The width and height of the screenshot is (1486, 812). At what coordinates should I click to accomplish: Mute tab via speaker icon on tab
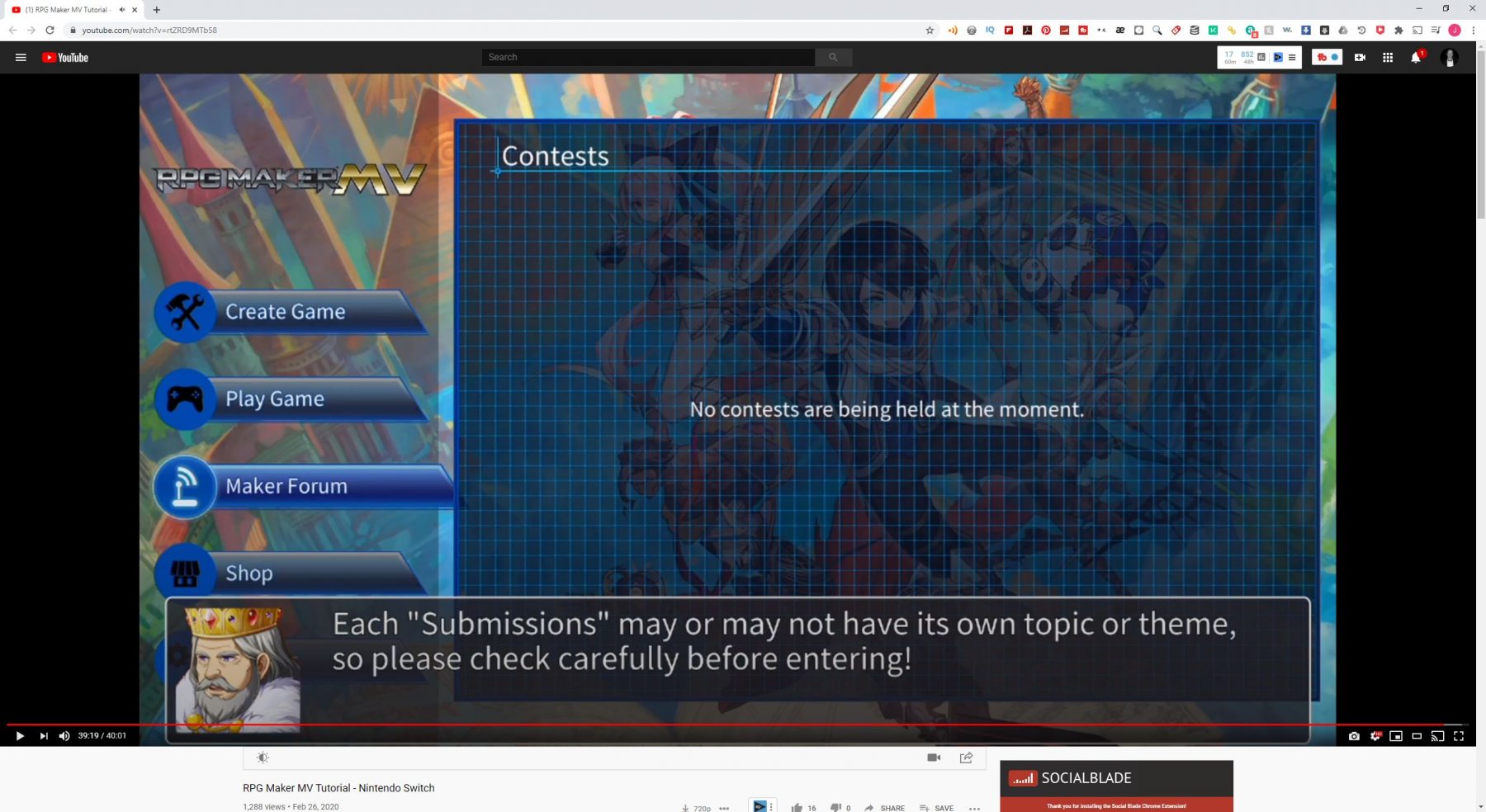(x=121, y=10)
